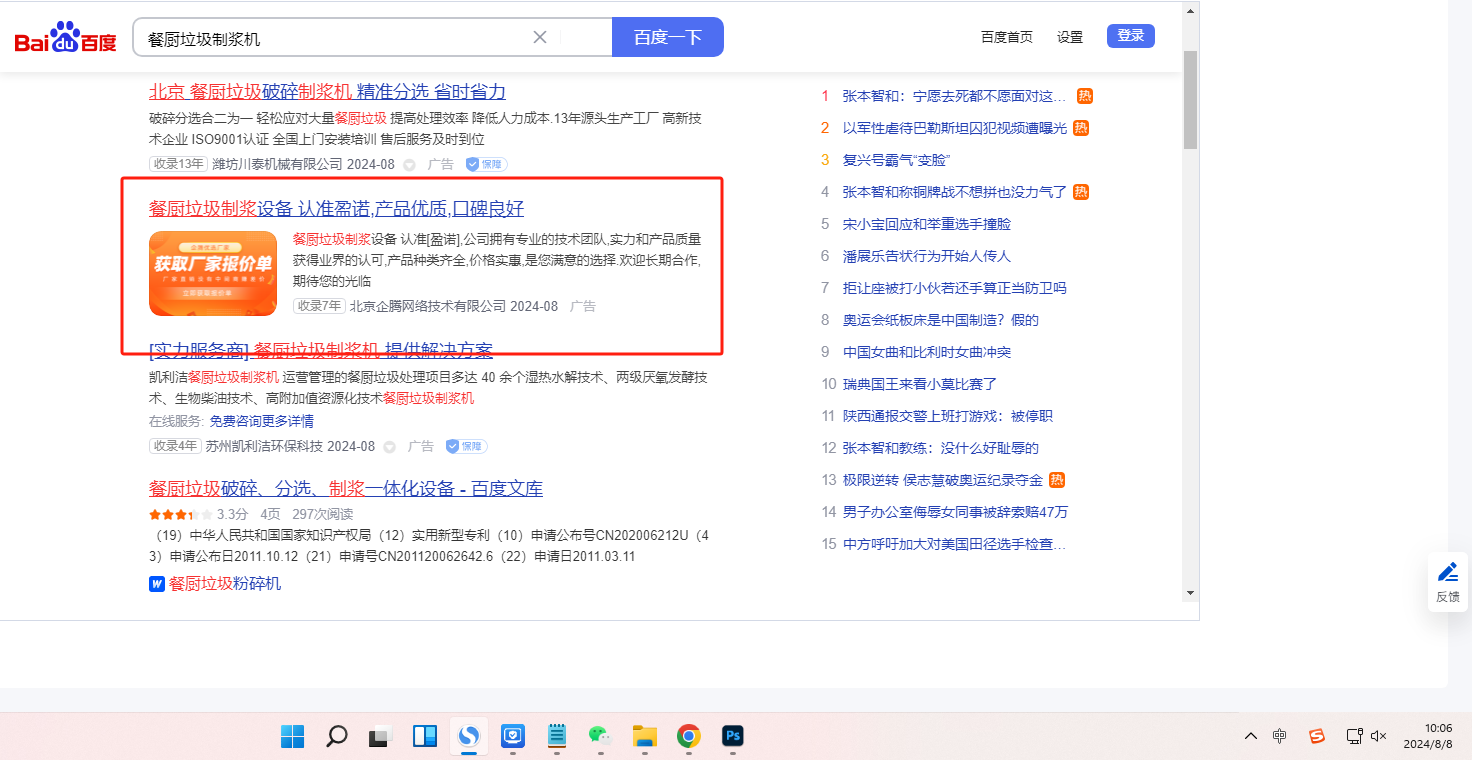Open Photoshop from the taskbar

click(733, 737)
